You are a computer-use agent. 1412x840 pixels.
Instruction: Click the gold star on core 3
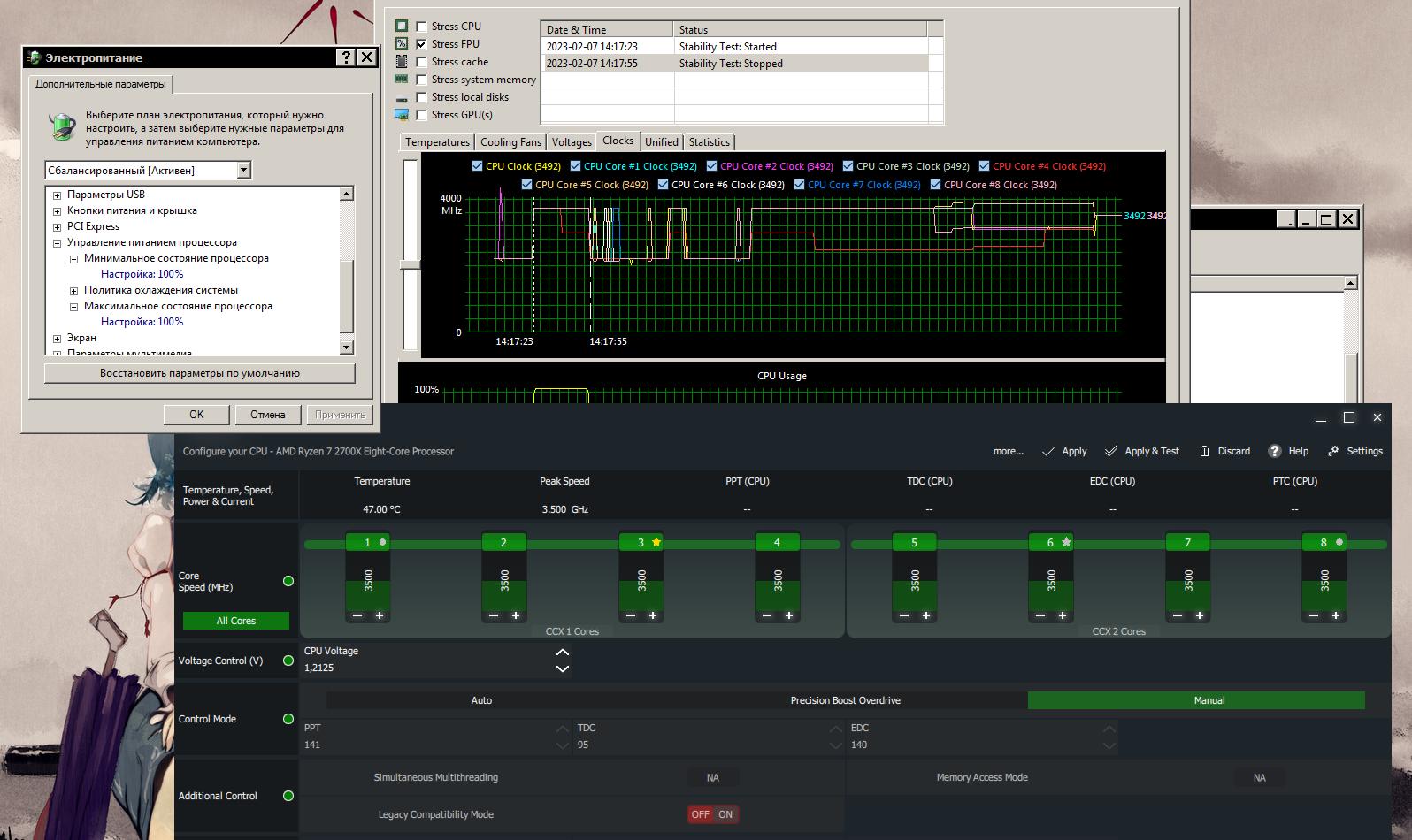(656, 542)
